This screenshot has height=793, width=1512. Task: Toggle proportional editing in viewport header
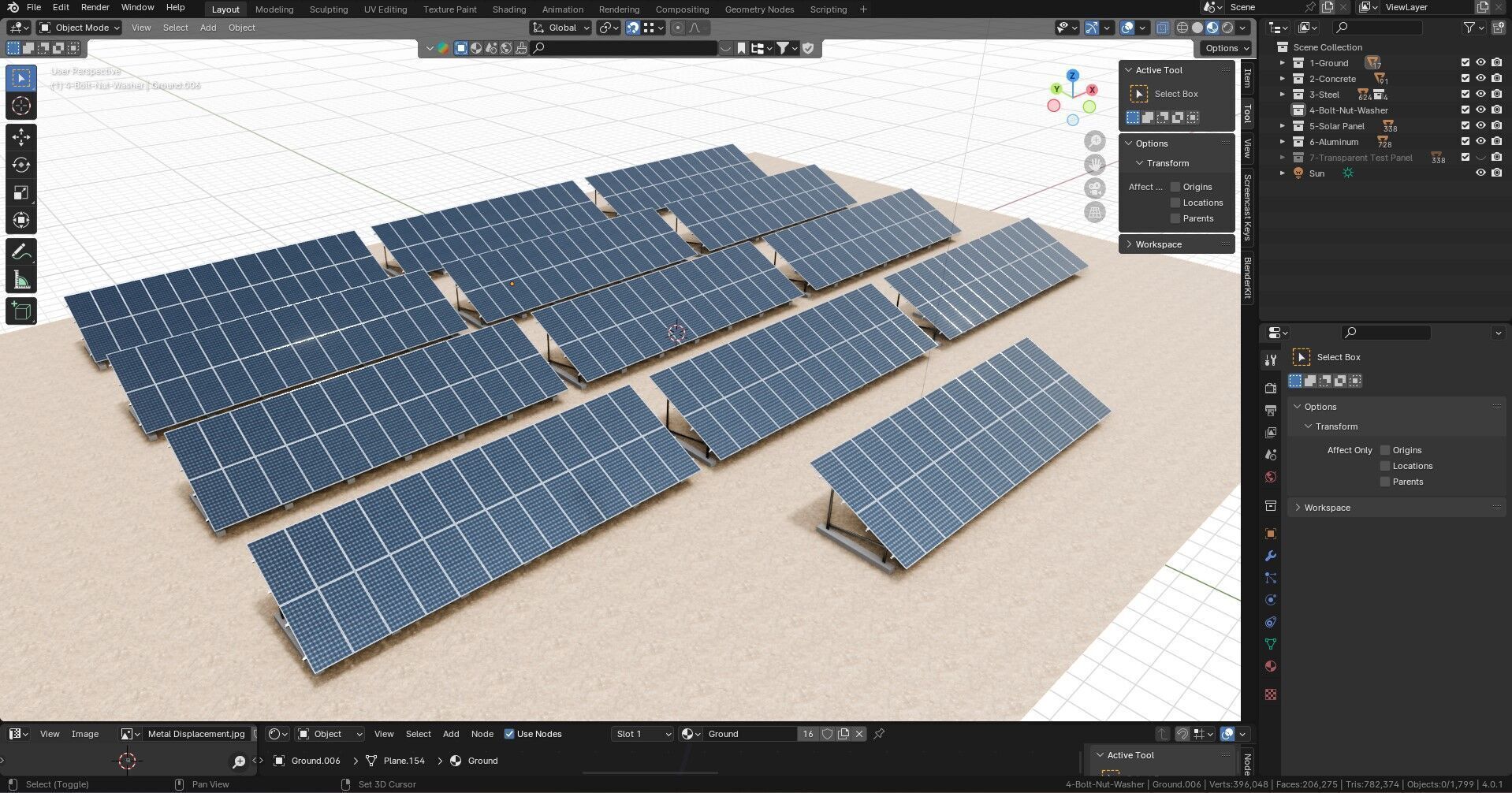[677, 28]
